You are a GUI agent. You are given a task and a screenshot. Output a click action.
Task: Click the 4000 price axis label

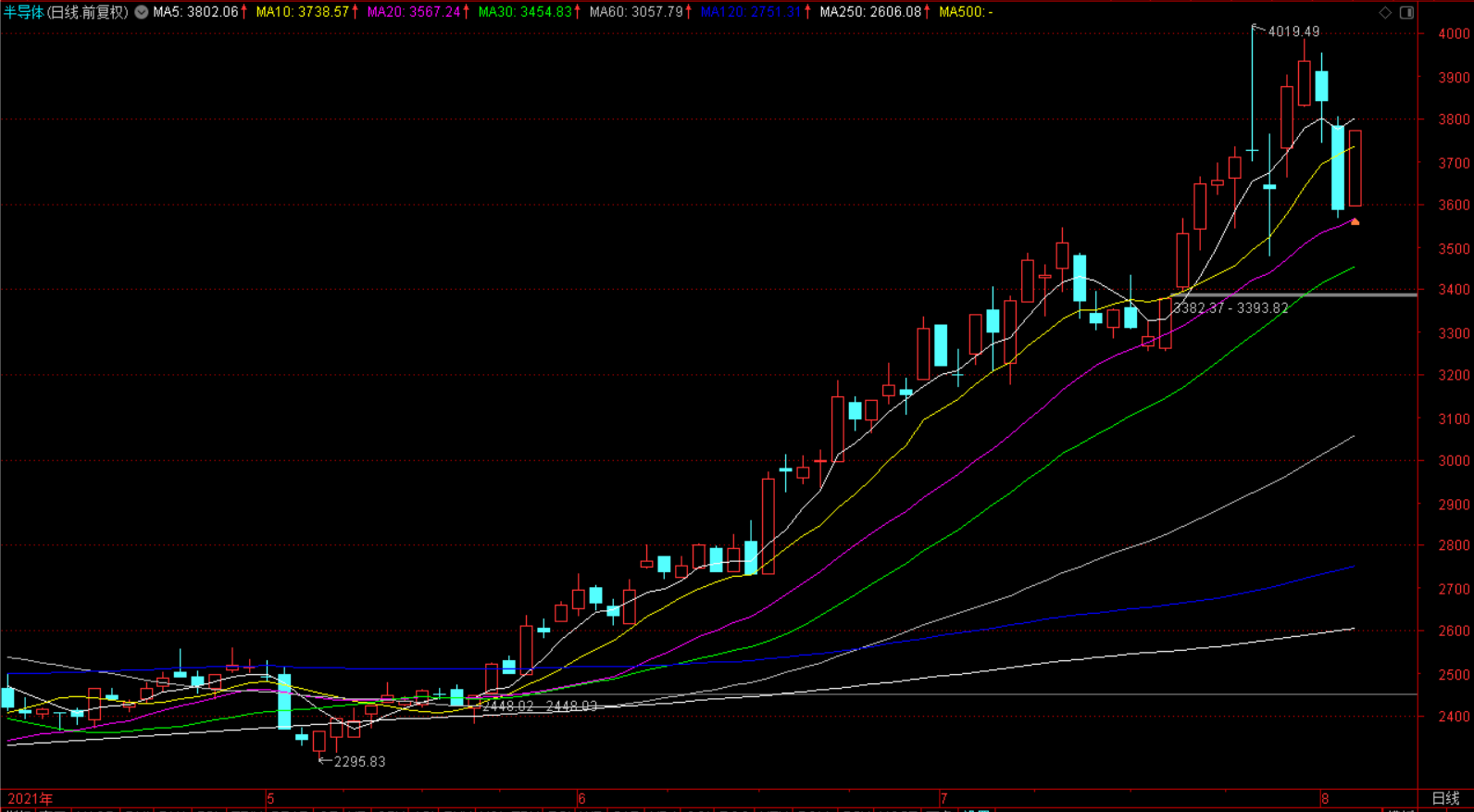tap(1454, 33)
